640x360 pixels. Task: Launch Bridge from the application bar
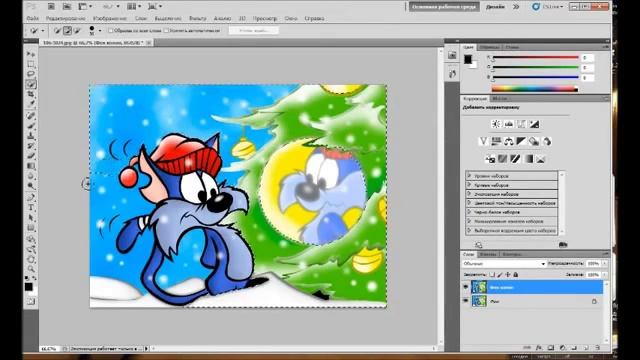51,7
